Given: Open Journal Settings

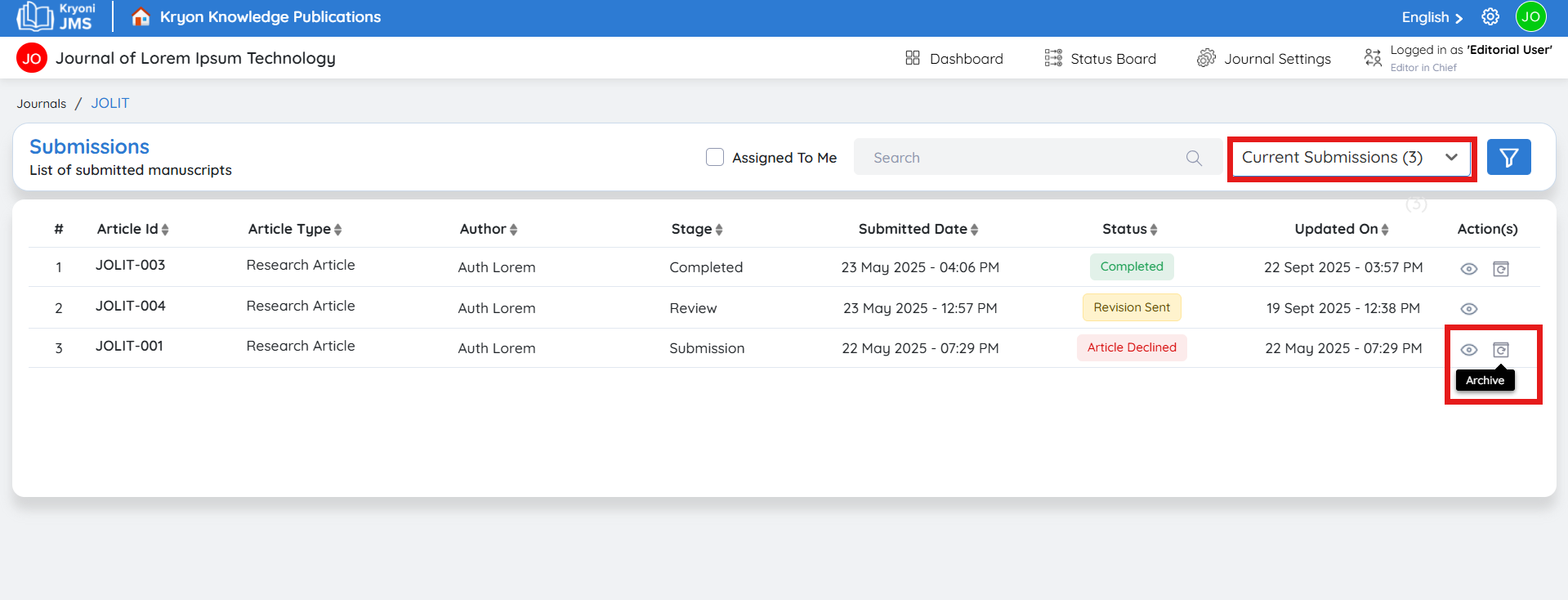Looking at the screenshot, I should pyautogui.click(x=1264, y=59).
